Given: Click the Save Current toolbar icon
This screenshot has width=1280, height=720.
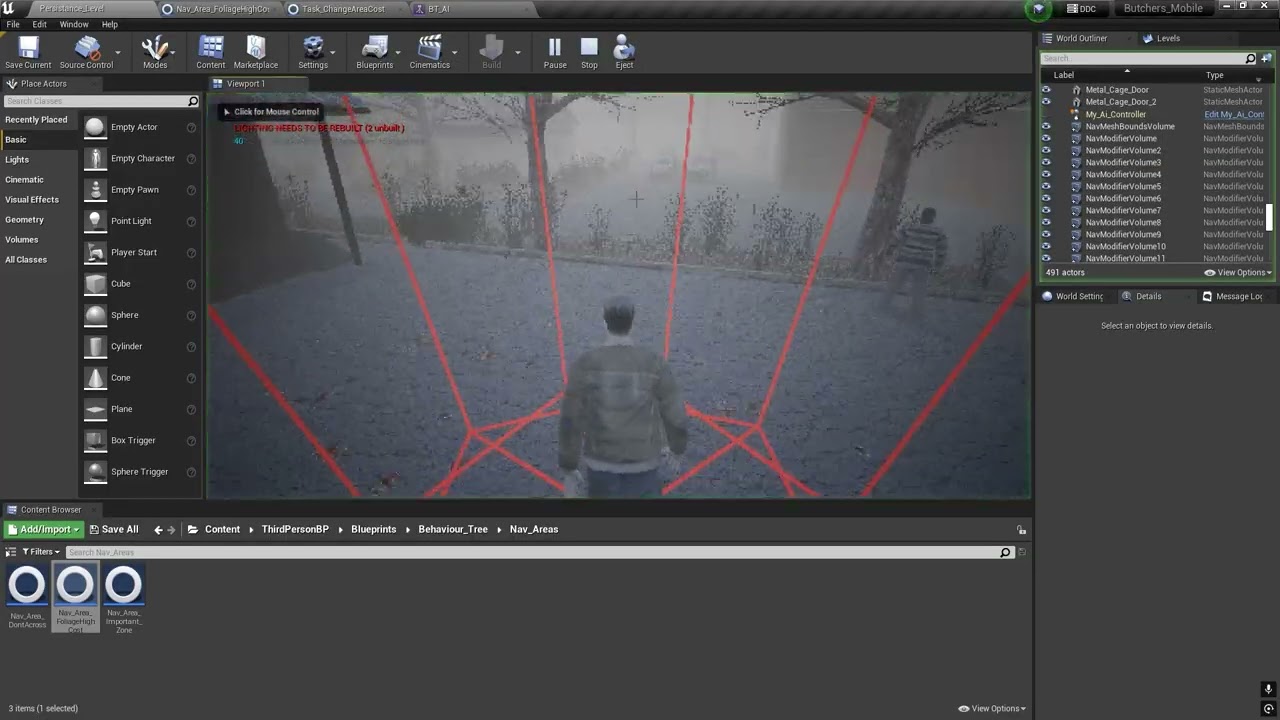Looking at the screenshot, I should pos(28,48).
